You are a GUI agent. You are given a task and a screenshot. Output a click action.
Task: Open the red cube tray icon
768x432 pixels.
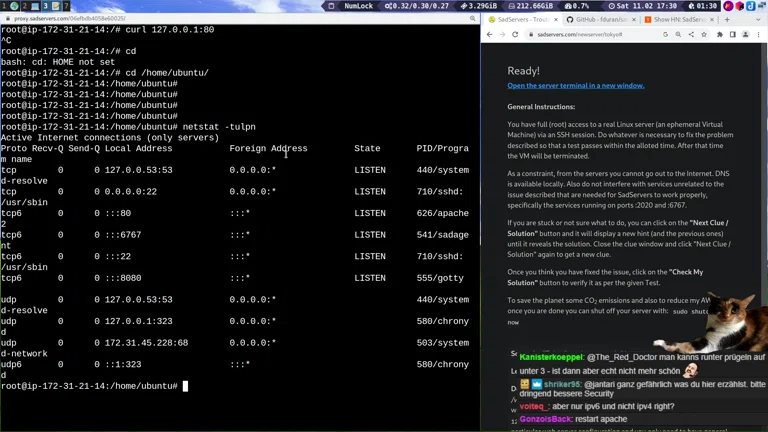pyautogui.click(x=740, y=6)
